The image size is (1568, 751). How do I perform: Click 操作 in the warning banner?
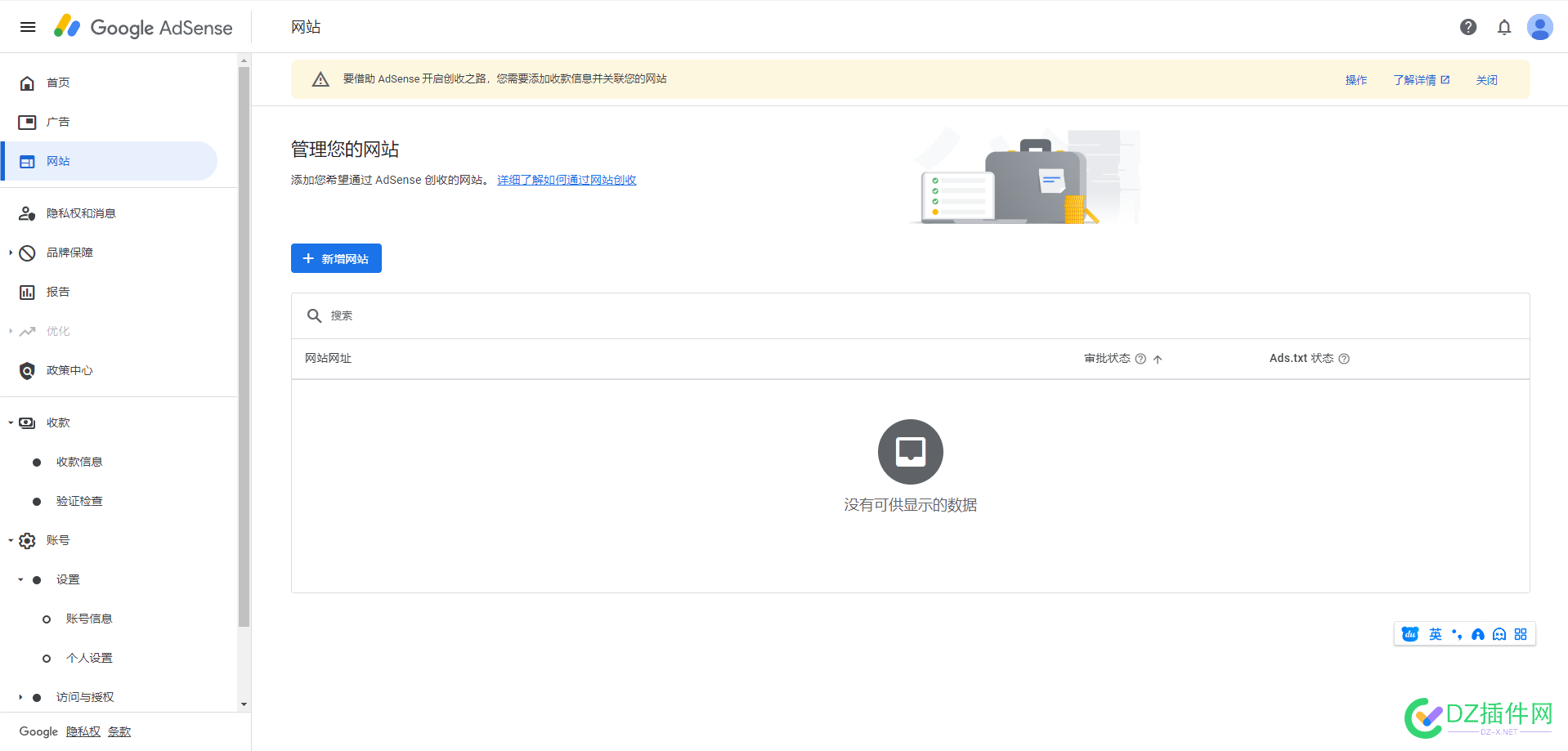coord(1356,80)
